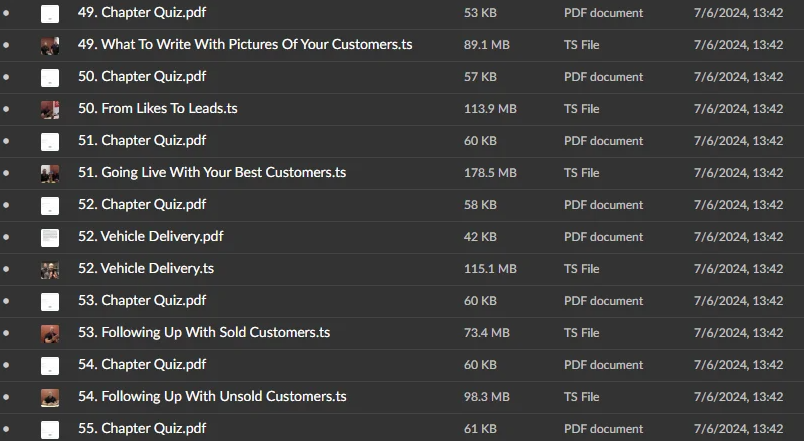Select bullet marker beside 50. Chapter Quiz.pdf
The image size is (804, 441).
point(7,77)
